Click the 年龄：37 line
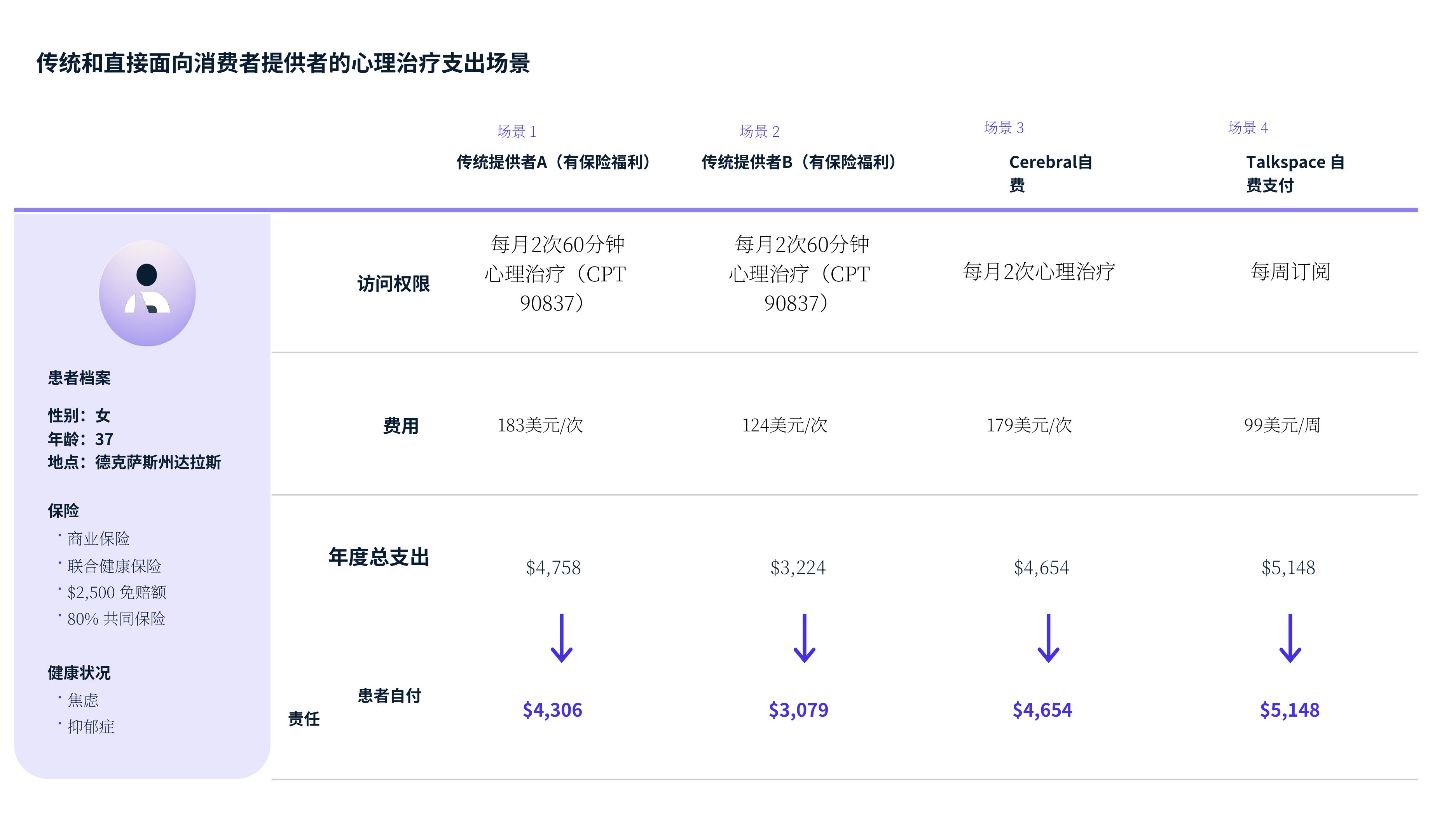The width and height of the screenshot is (1456, 815). click(80, 439)
